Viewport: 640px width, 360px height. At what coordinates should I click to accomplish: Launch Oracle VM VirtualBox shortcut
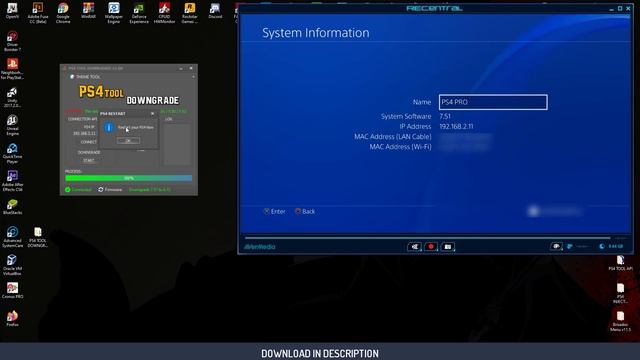(12, 265)
